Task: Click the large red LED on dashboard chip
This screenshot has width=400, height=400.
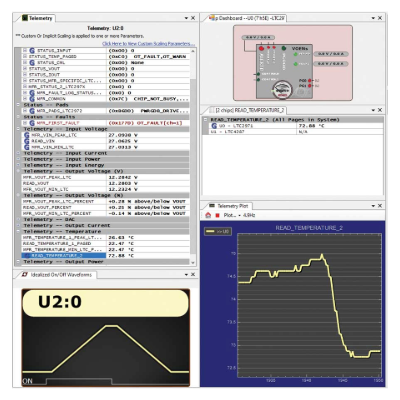Action: tap(262, 49)
